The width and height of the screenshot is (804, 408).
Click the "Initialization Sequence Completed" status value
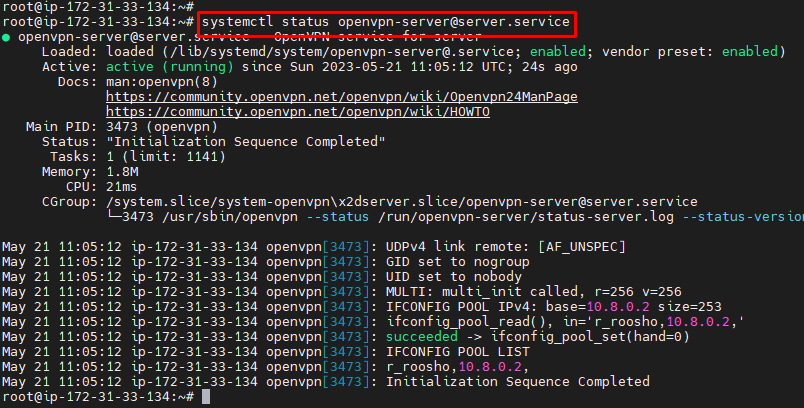click(246, 141)
